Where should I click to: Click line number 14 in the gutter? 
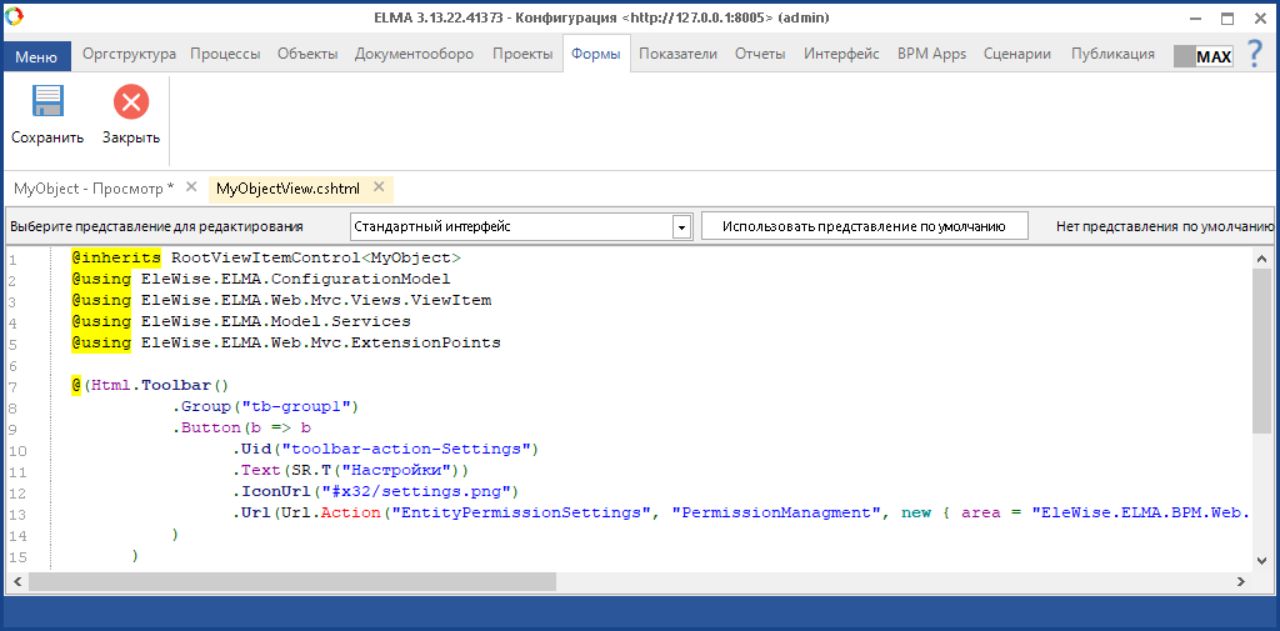coord(16,535)
